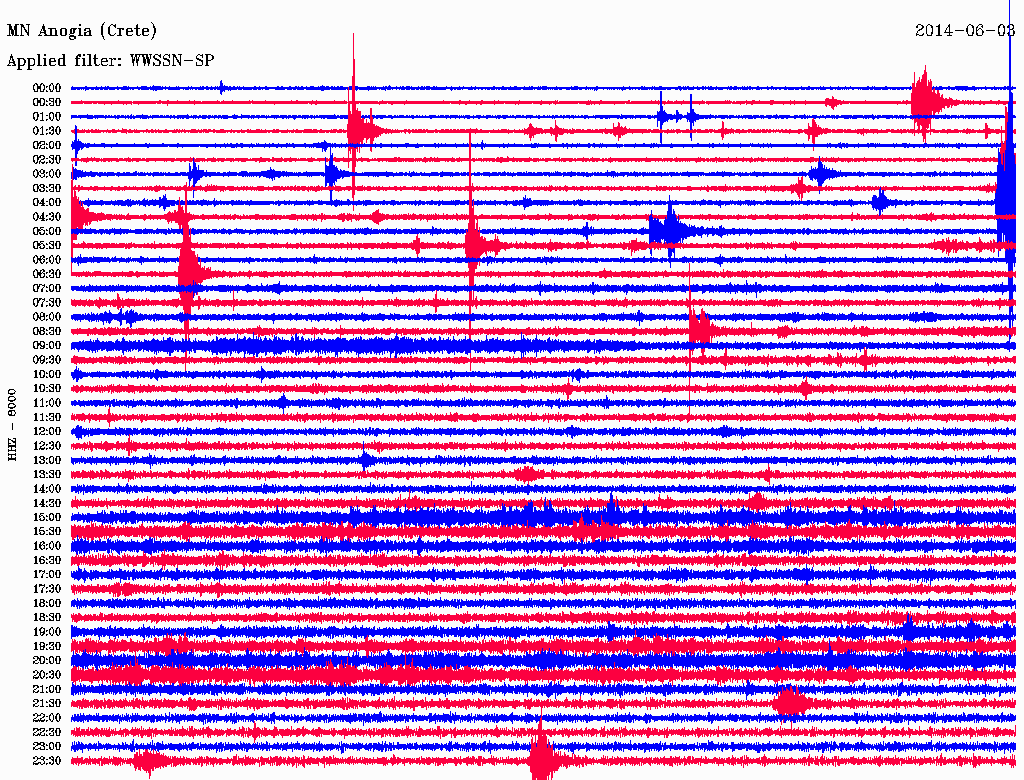Select the 17:30 time label
Screen dimensions: 1024x780
pyautogui.click(x=47, y=589)
